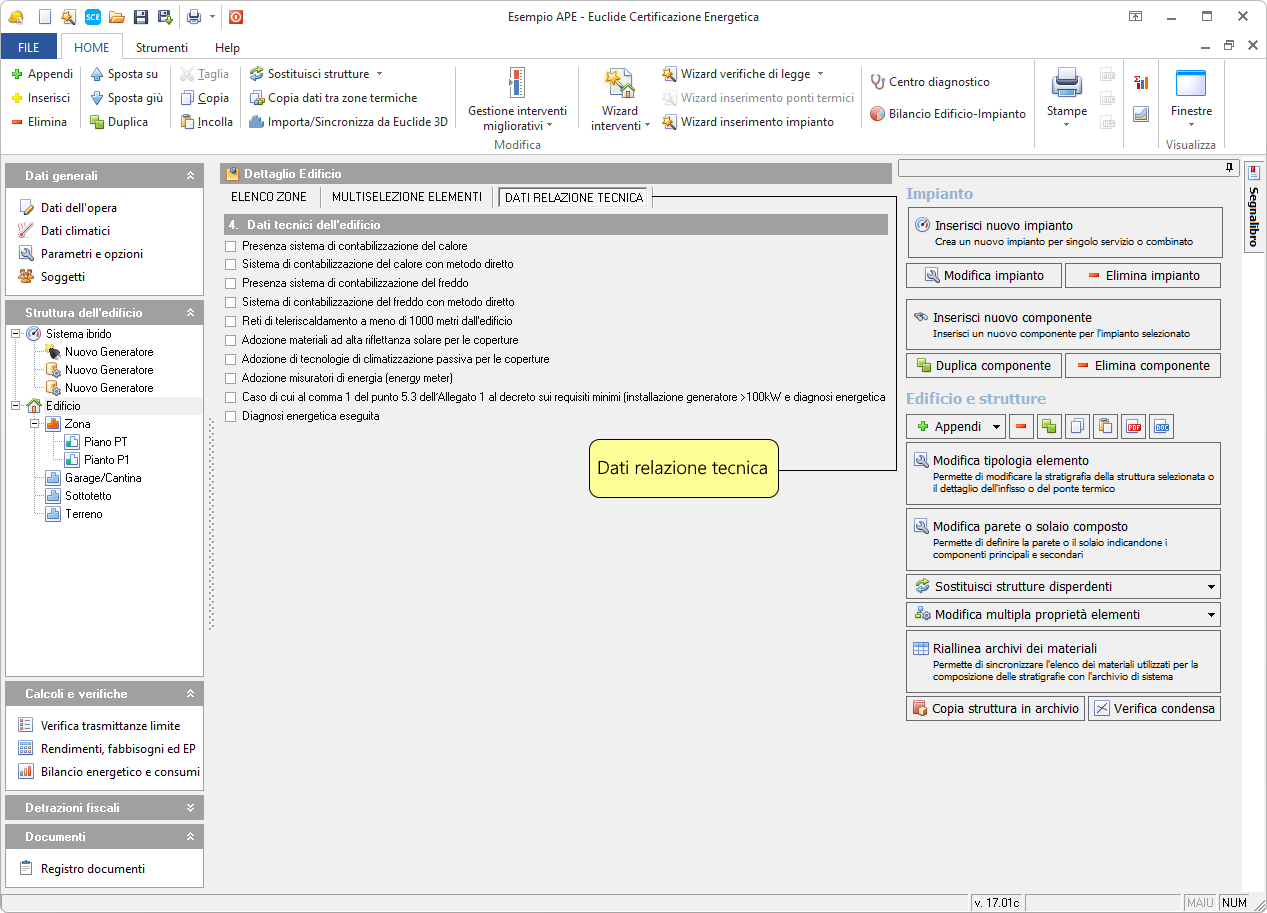Click the DOC export icon in Edificio e strutture

pos(1161,427)
